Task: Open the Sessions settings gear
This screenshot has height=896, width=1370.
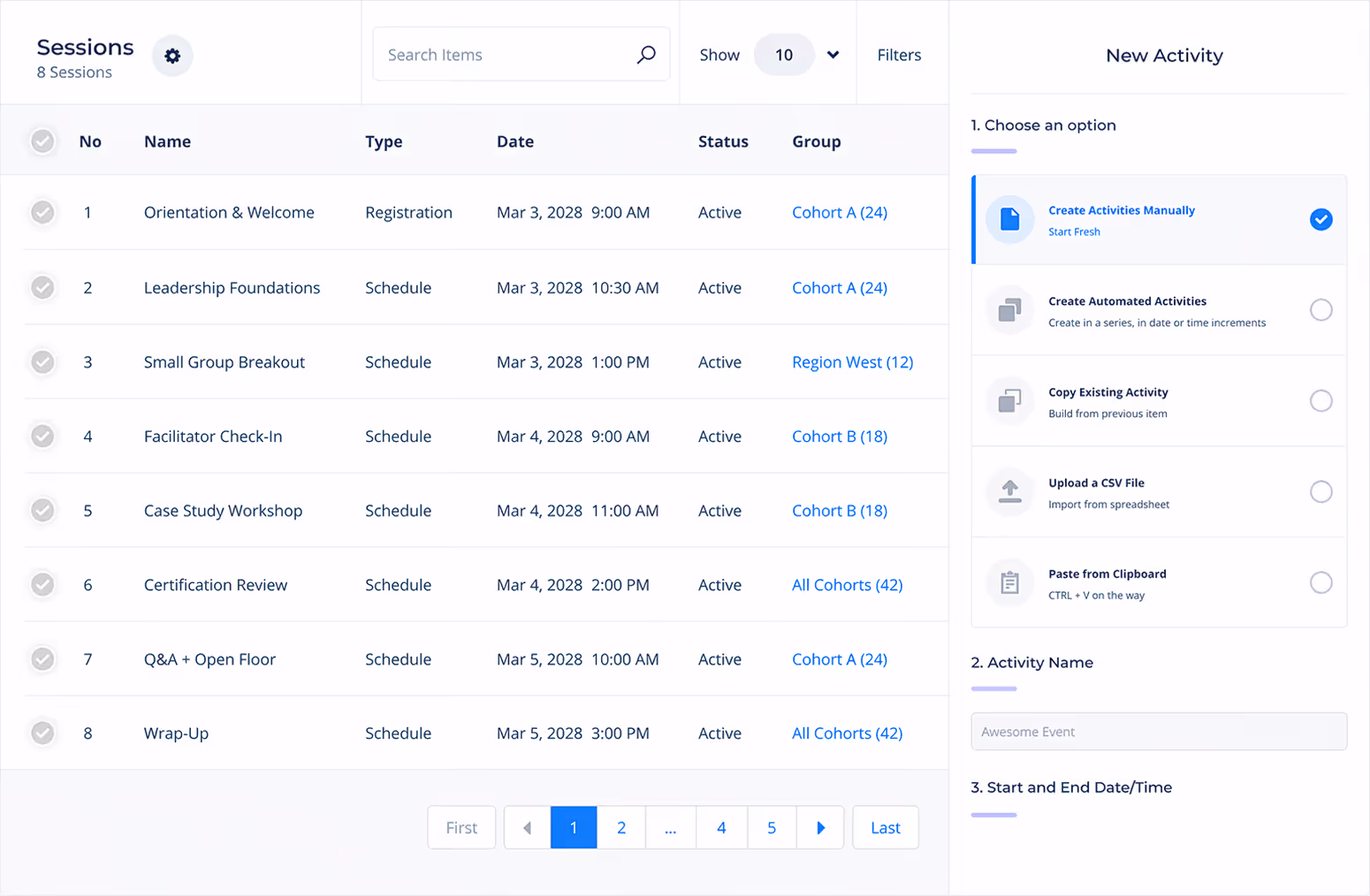Action: coord(171,55)
